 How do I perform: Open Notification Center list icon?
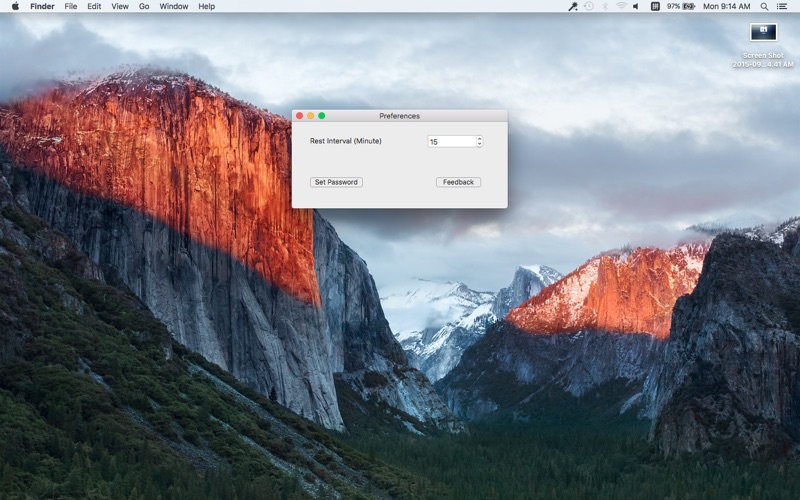point(782,6)
